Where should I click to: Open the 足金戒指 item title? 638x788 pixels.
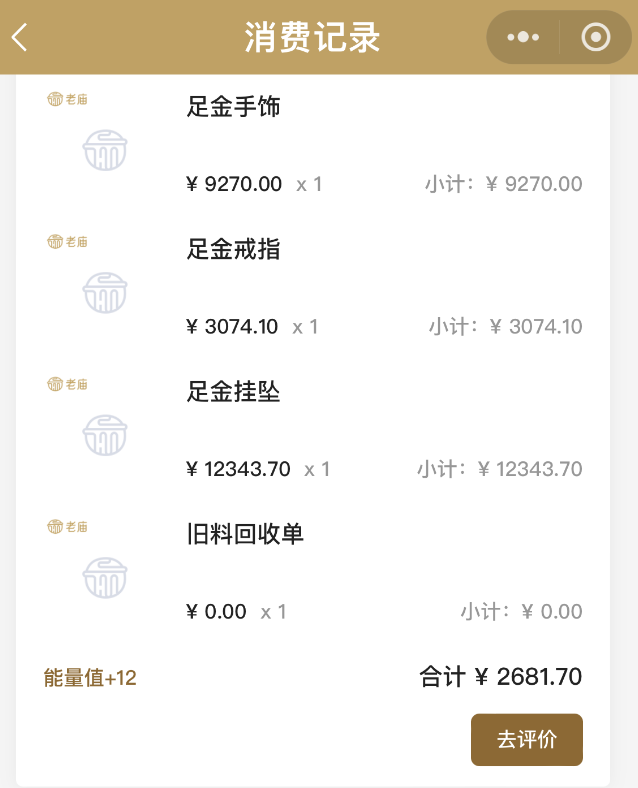233,250
